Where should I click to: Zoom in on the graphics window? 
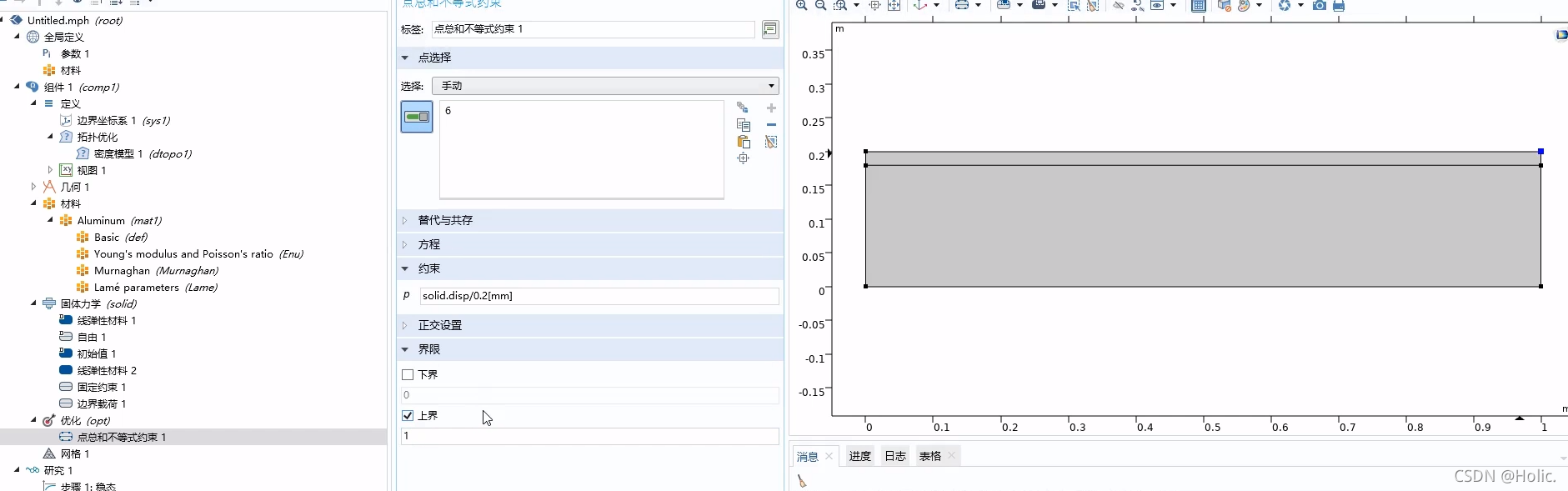click(801, 5)
